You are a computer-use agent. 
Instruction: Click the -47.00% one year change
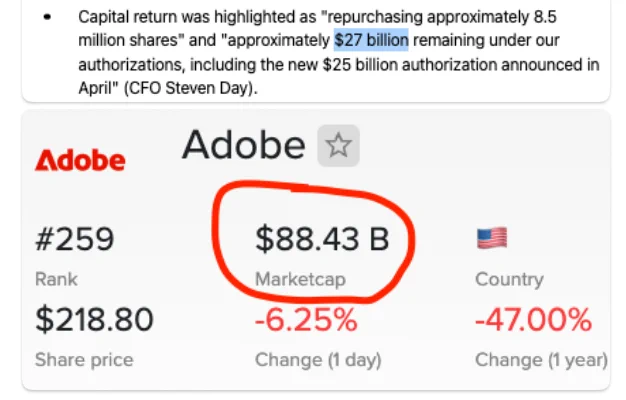point(533,319)
